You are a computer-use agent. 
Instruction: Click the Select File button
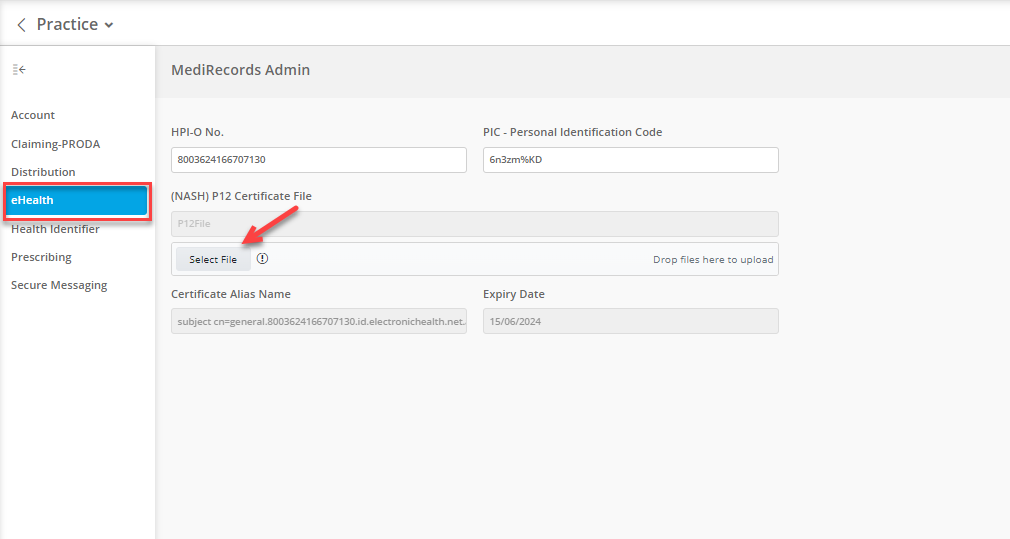click(x=213, y=260)
